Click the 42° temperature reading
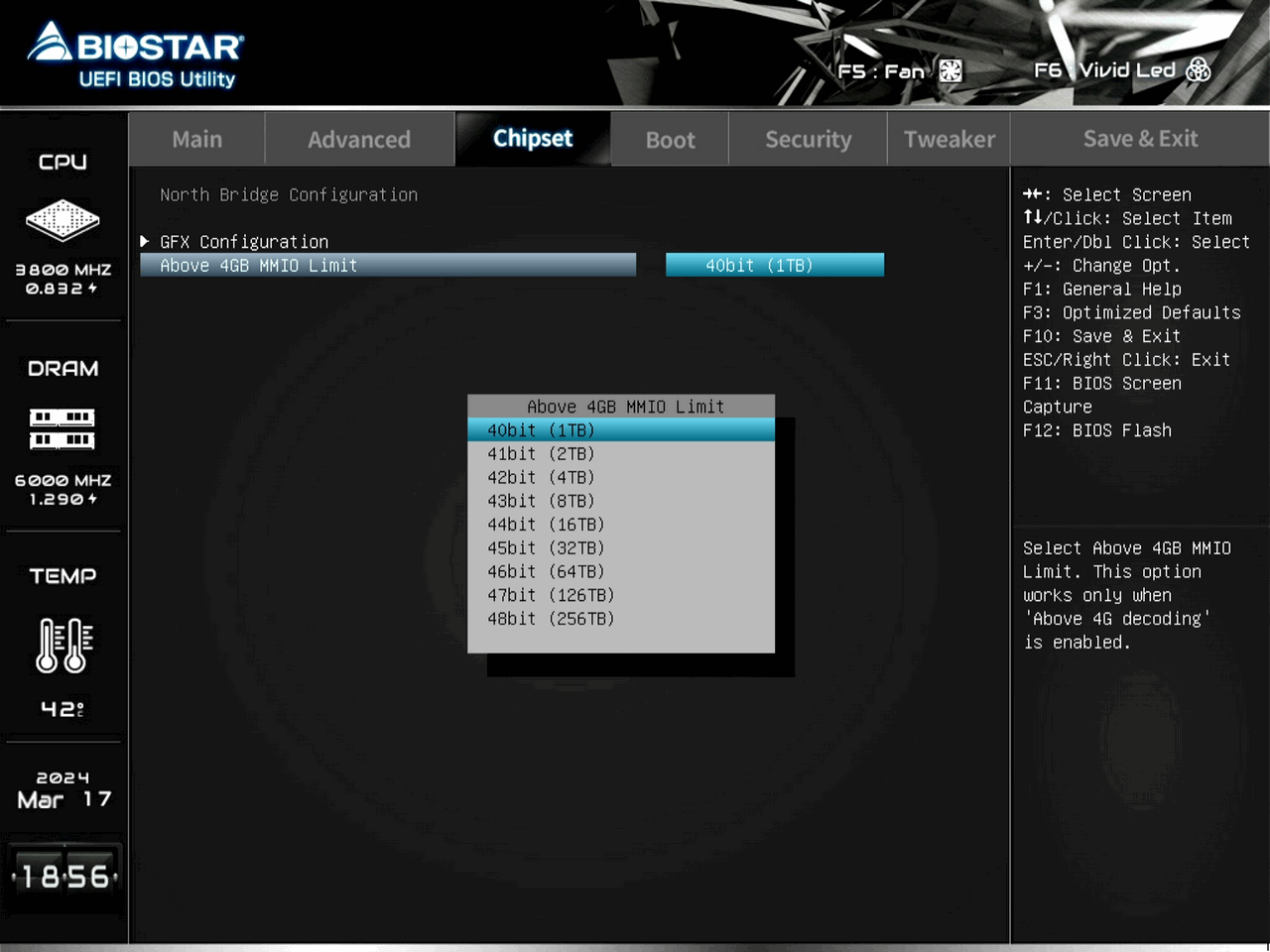Viewport: 1270px width, 952px height. tap(63, 709)
